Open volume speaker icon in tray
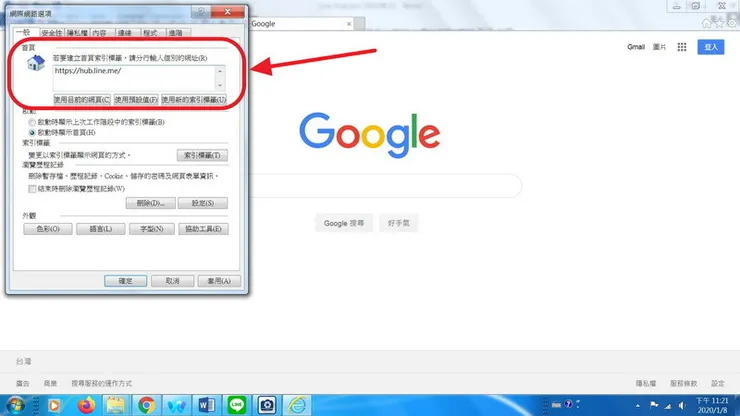Image resolution: width=740 pixels, height=416 pixels. (682, 405)
